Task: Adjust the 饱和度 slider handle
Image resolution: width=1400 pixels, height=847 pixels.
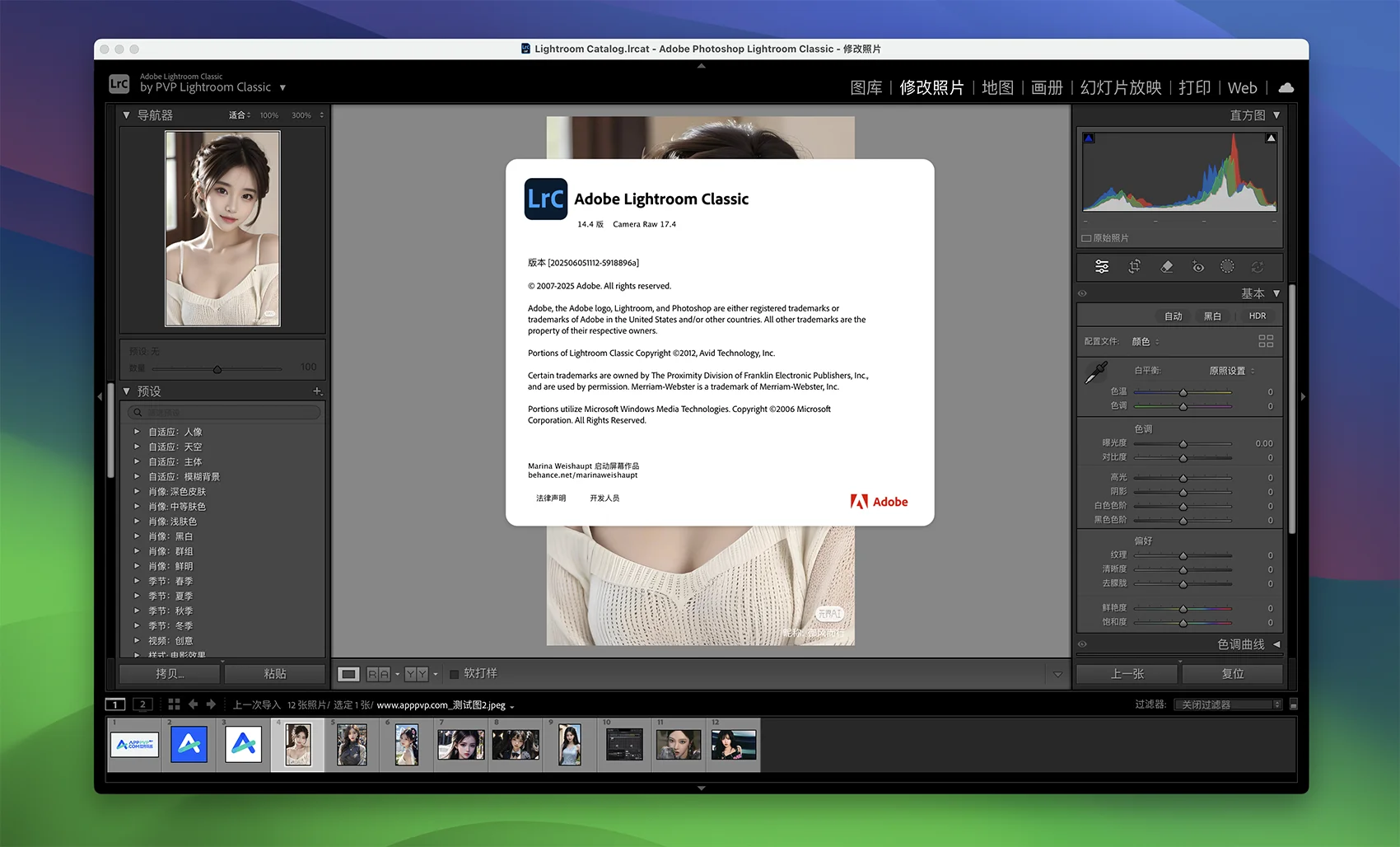Action: (x=1183, y=623)
